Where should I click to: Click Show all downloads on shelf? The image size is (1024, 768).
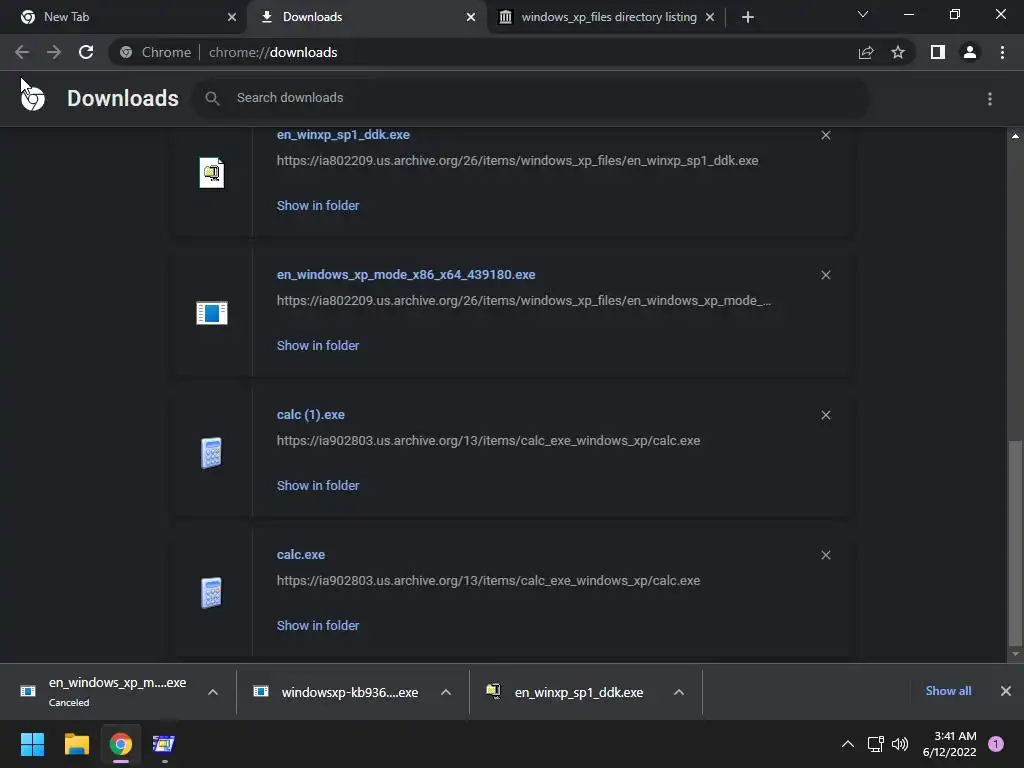(948, 691)
